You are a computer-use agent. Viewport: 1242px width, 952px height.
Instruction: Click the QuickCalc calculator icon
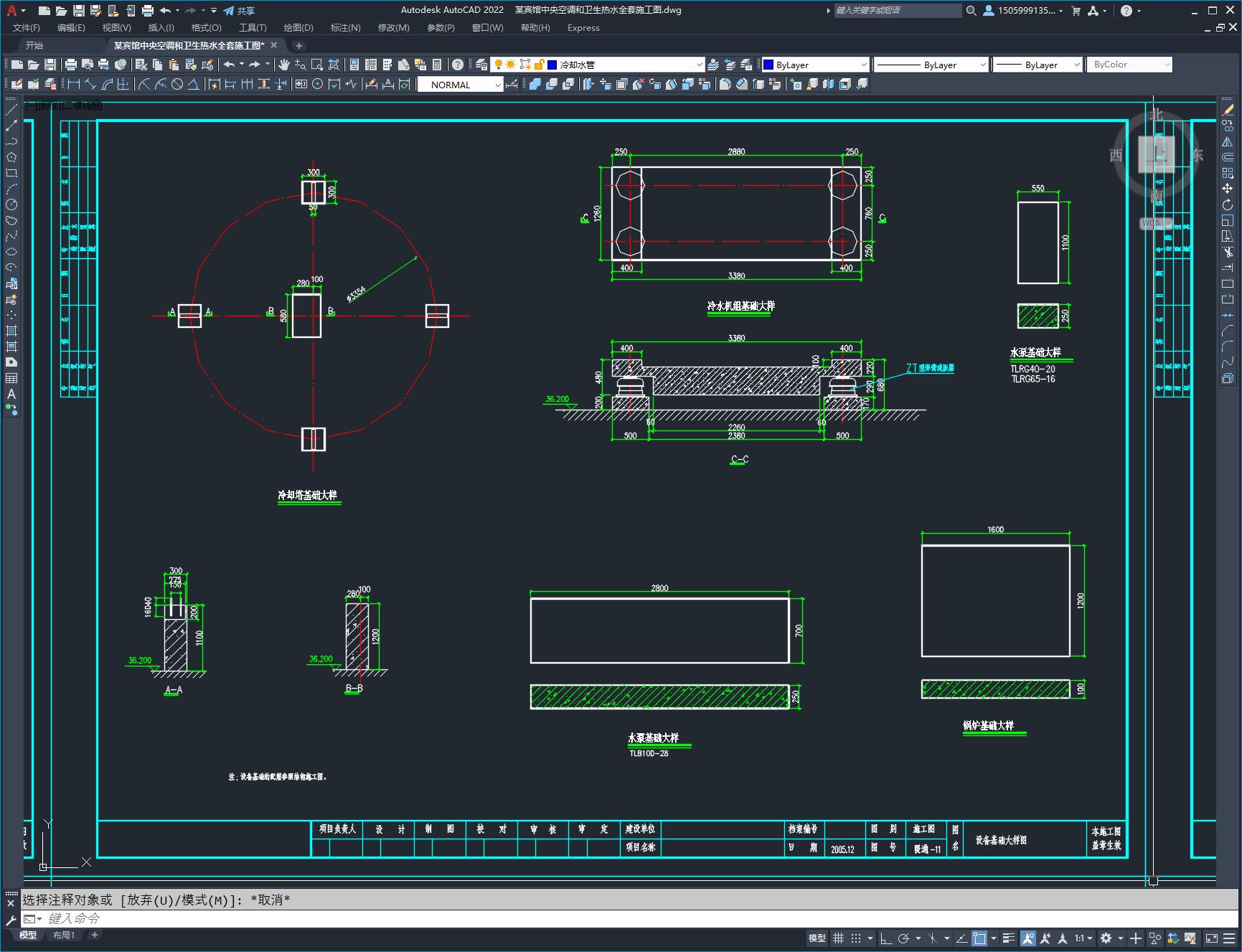tap(437, 65)
